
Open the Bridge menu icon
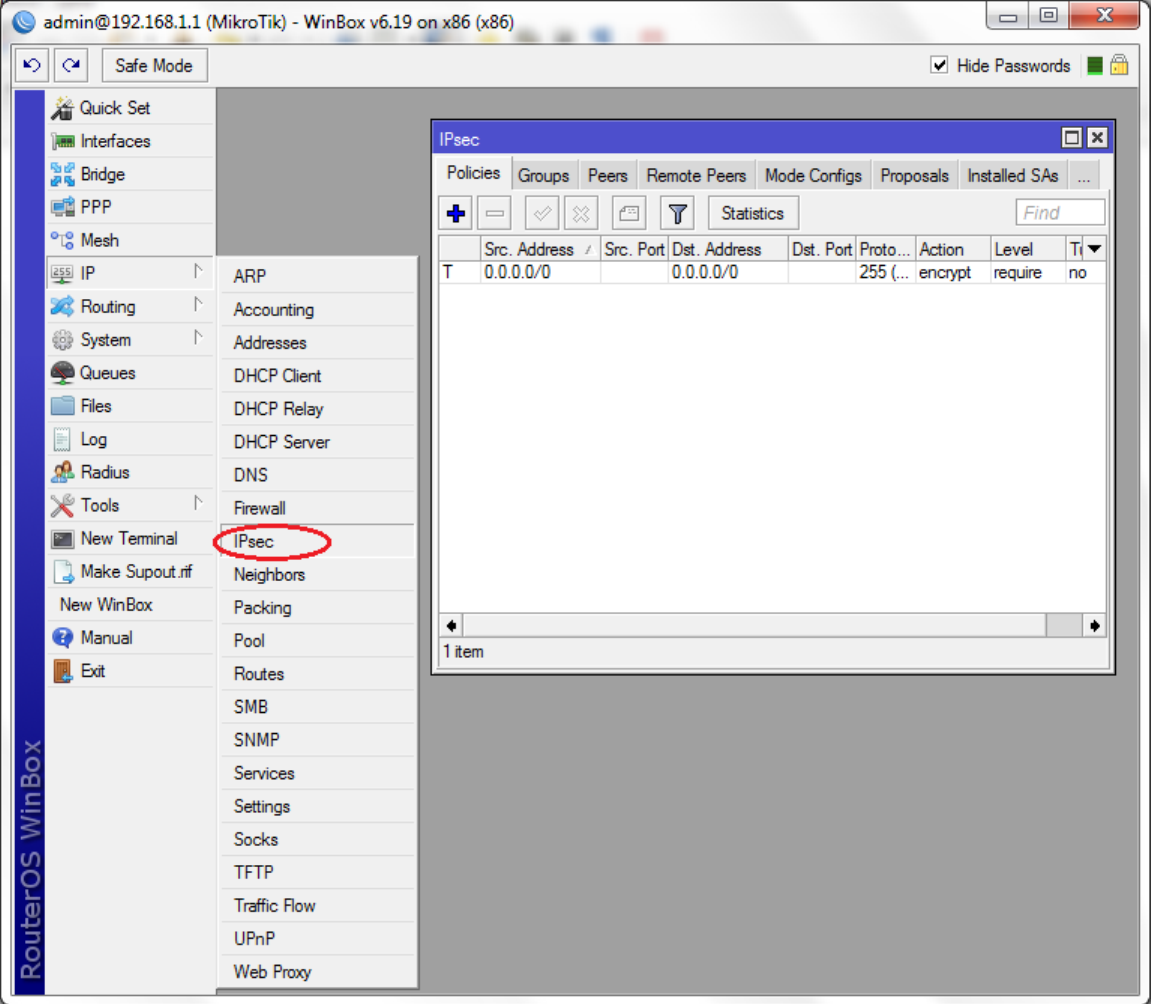pos(62,174)
